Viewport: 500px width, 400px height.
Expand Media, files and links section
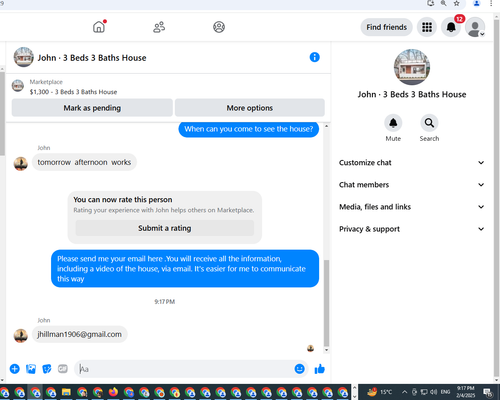[x=412, y=207]
